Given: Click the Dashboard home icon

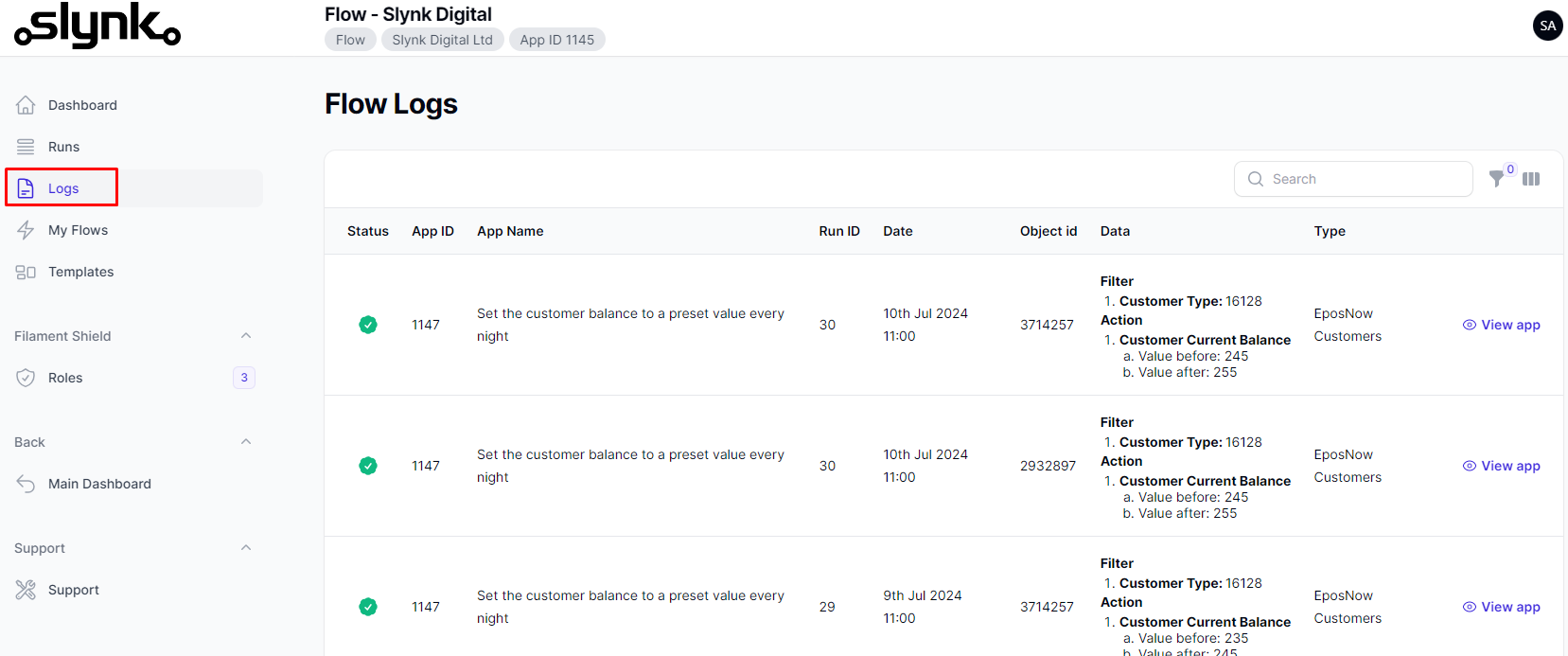Looking at the screenshot, I should [x=26, y=105].
